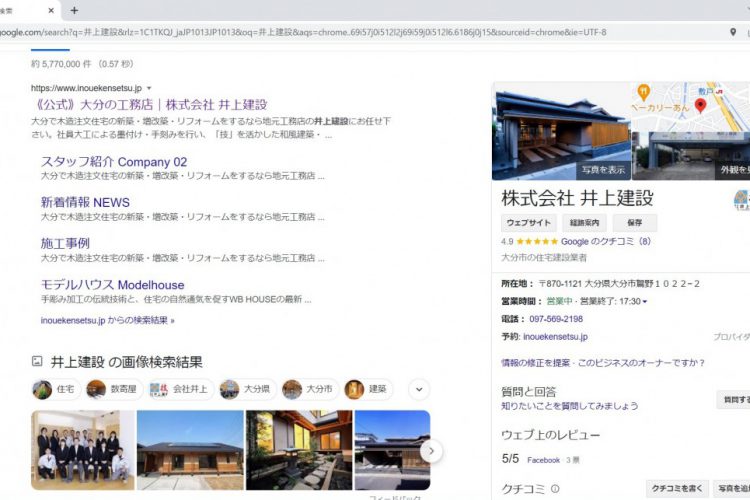
Task: Close the current browser tab
Action: (x=51, y=10)
